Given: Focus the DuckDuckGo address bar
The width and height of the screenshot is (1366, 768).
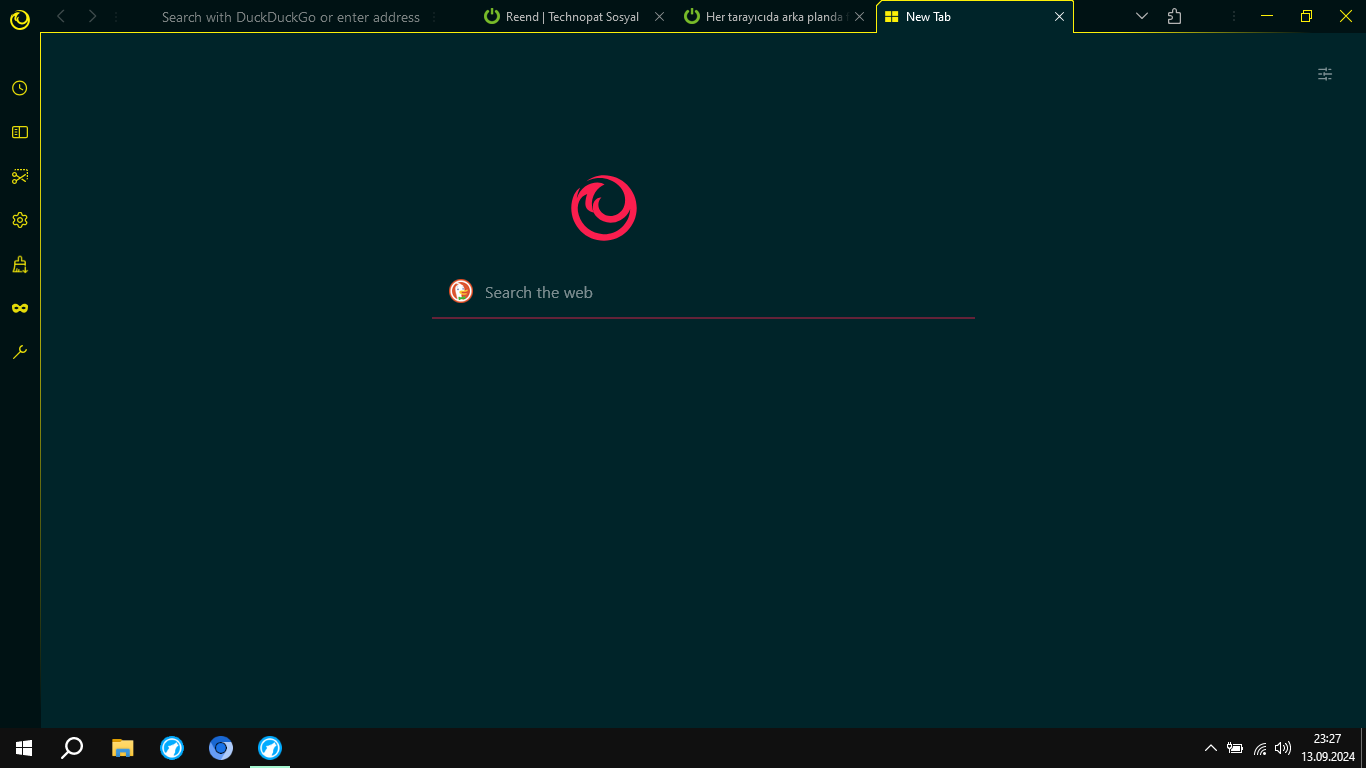Looking at the screenshot, I should point(291,17).
